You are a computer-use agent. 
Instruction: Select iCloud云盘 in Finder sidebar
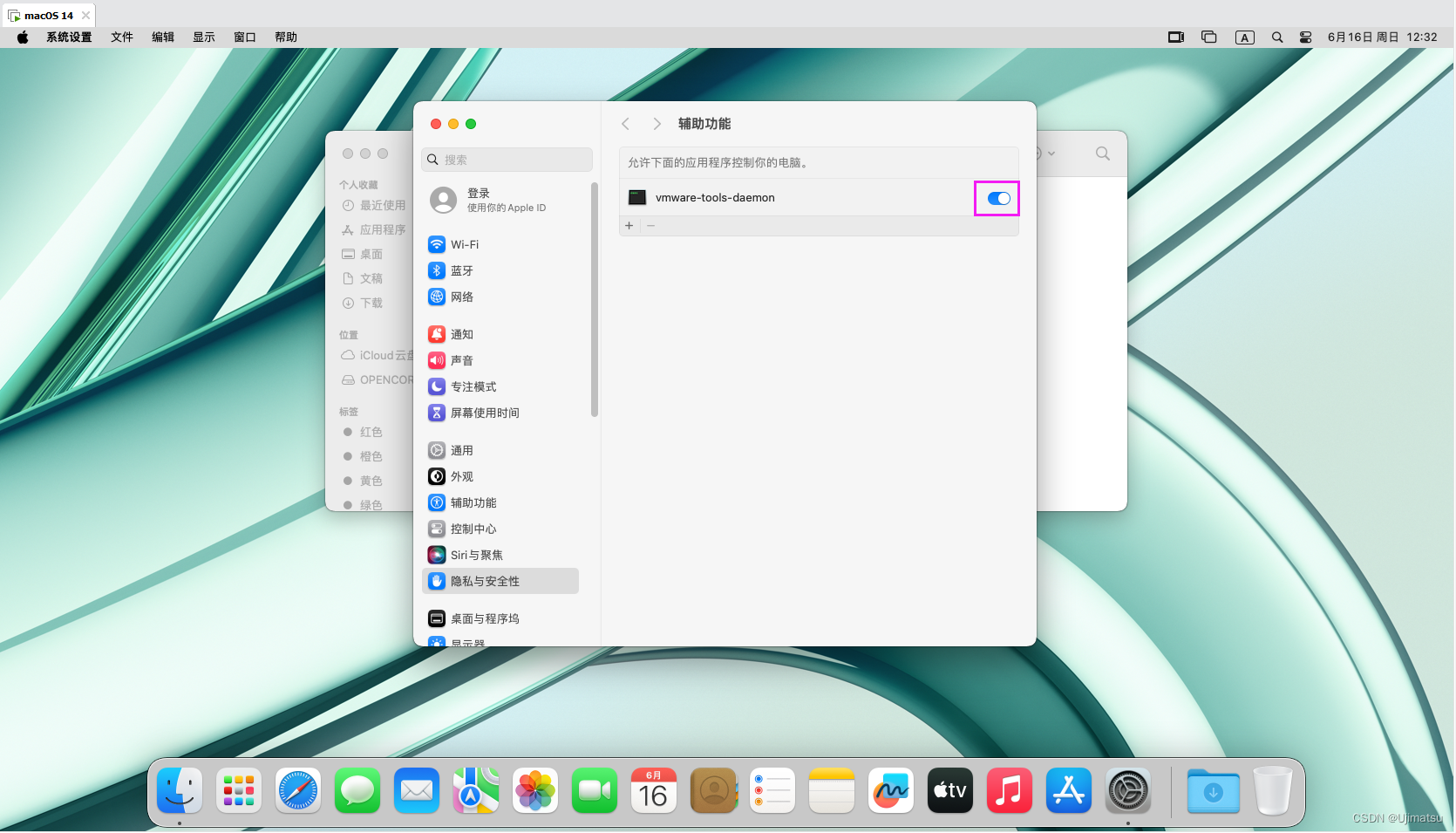(x=375, y=355)
